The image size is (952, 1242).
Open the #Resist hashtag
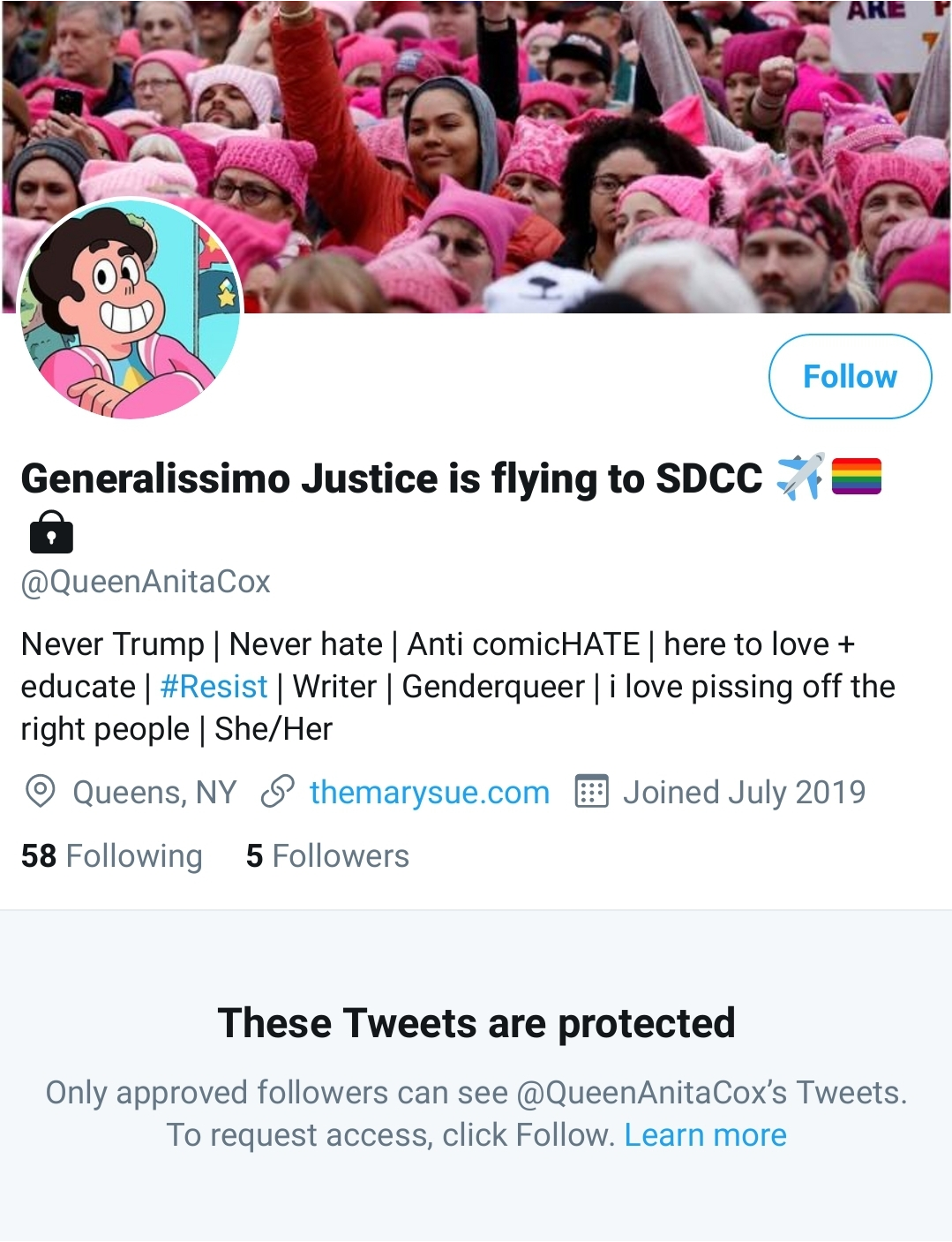point(214,687)
